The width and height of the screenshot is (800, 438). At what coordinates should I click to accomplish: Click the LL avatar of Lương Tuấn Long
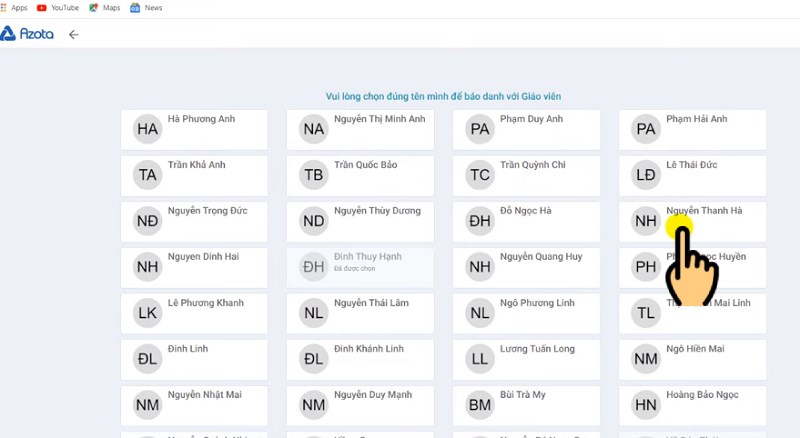point(480,359)
